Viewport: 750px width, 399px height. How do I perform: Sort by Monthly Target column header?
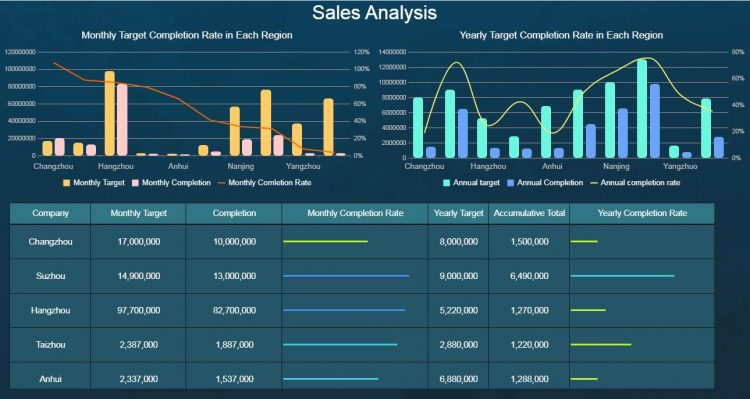[138, 213]
